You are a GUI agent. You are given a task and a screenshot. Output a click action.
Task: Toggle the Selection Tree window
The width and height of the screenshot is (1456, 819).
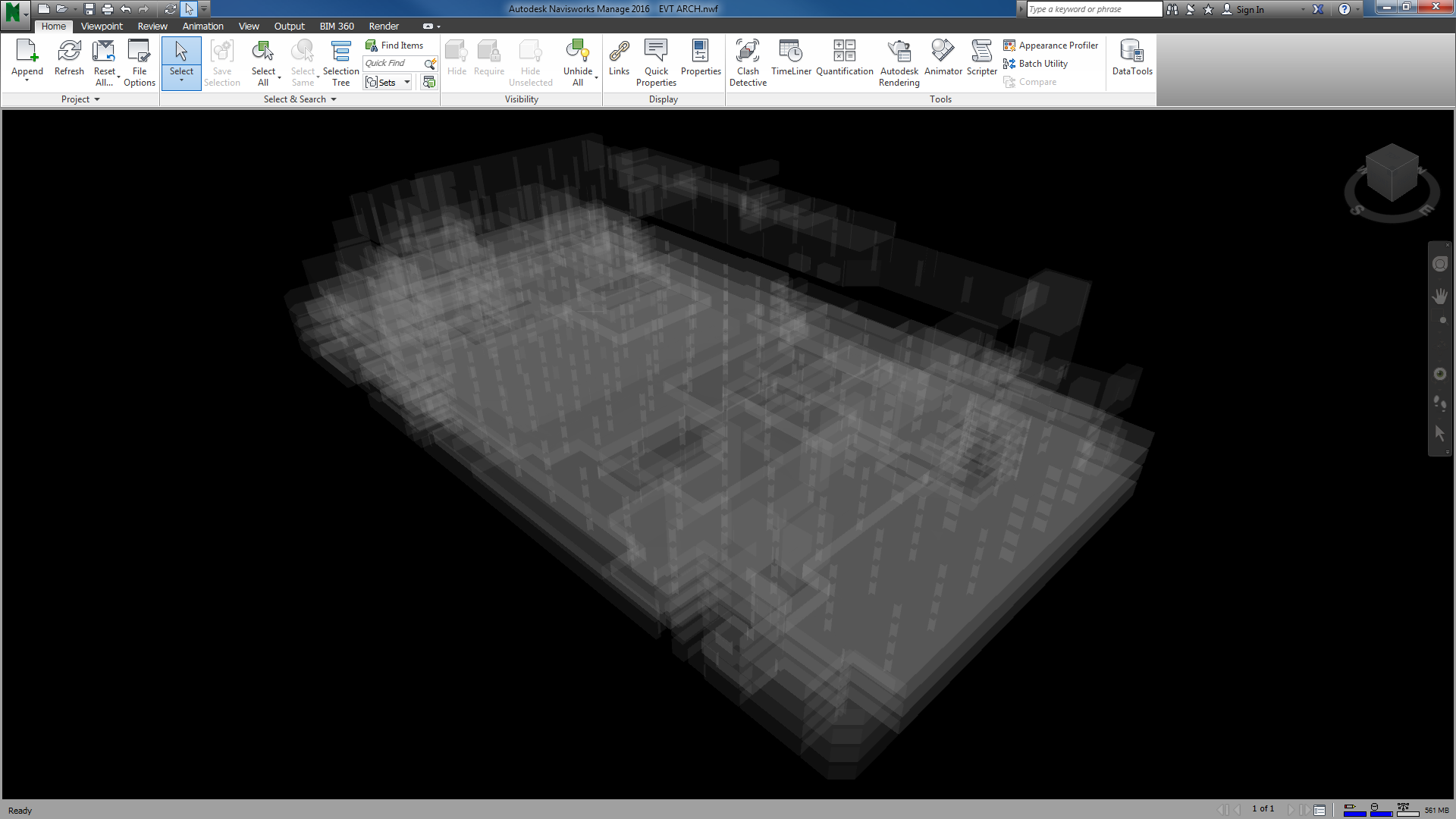click(x=340, y=62)
